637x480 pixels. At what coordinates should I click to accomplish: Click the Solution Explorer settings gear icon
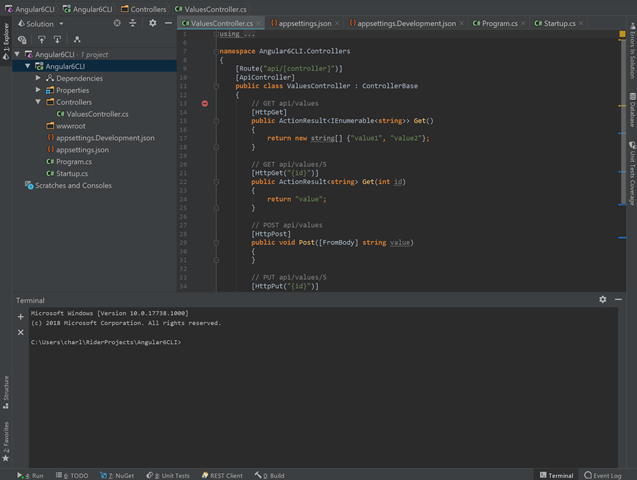[153, 23]
